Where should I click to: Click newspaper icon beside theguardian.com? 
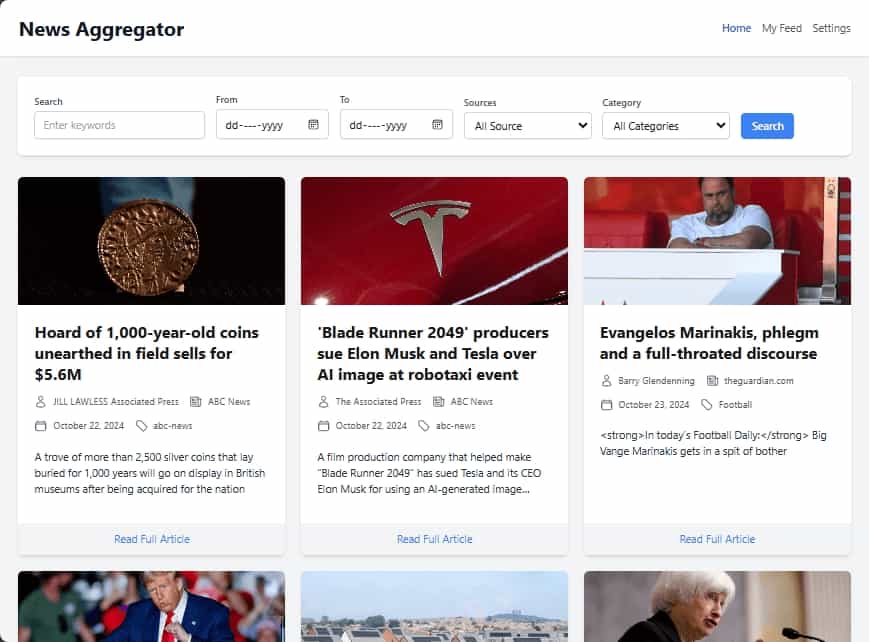click(x=712, y=381)
